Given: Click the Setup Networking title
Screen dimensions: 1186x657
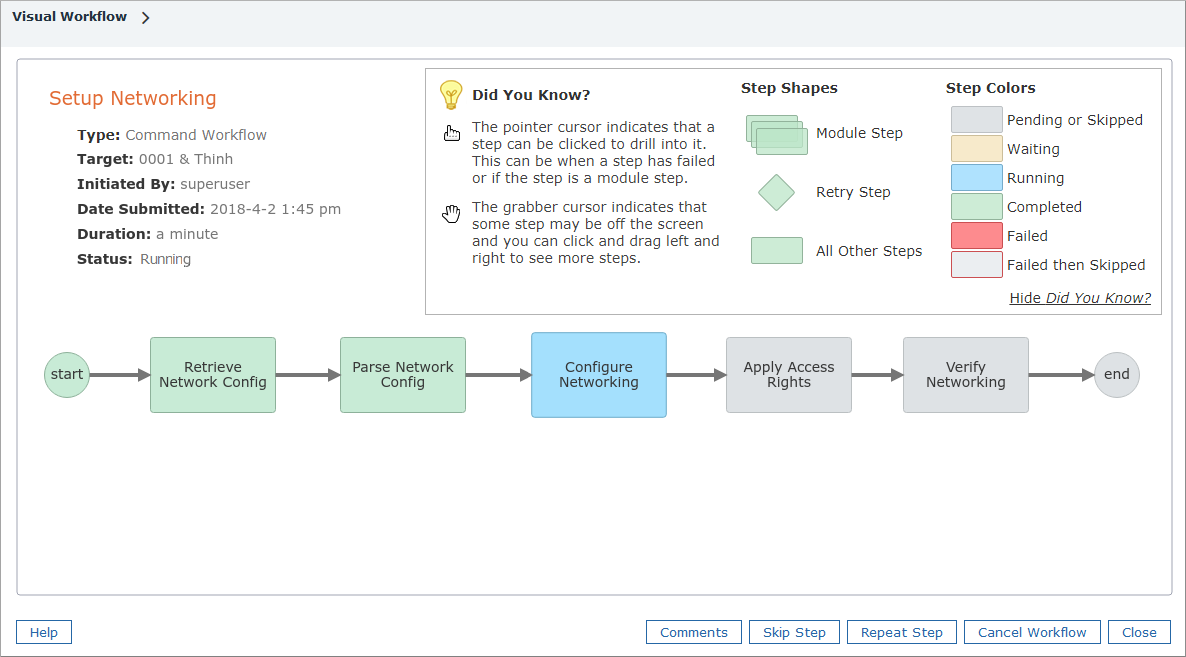Looking at the screenshot, I should pyautogui.click(x=132, y=98).
